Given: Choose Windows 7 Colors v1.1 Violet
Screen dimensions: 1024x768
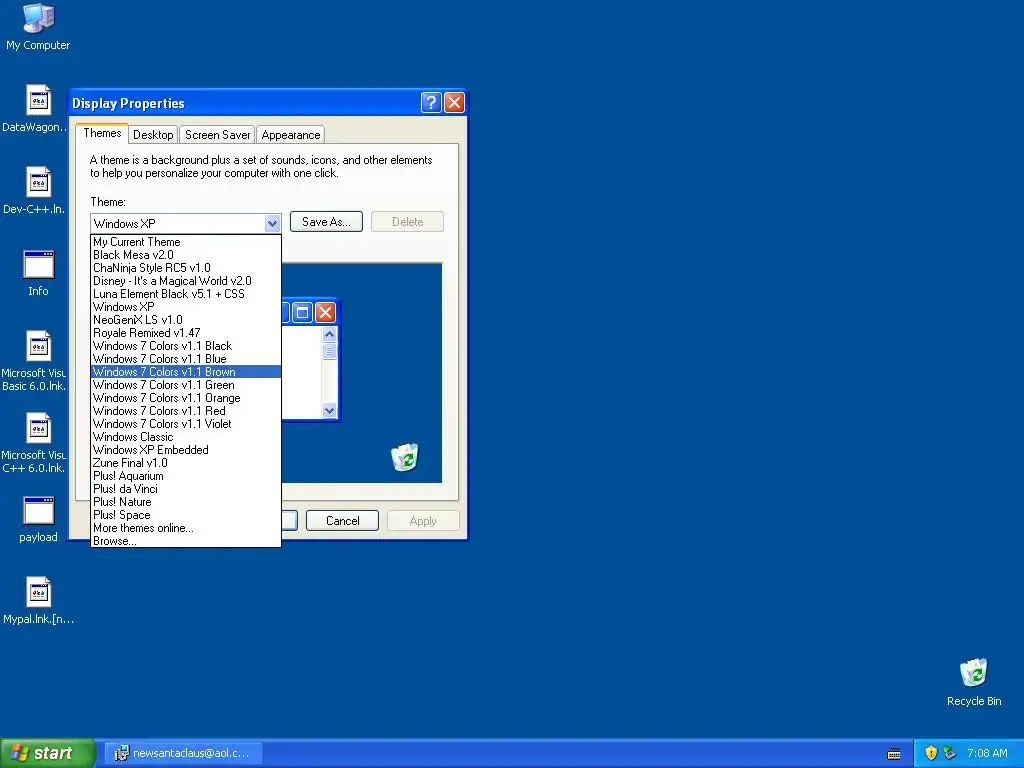Looking at the screenshot, I should (x=185, y=424).
